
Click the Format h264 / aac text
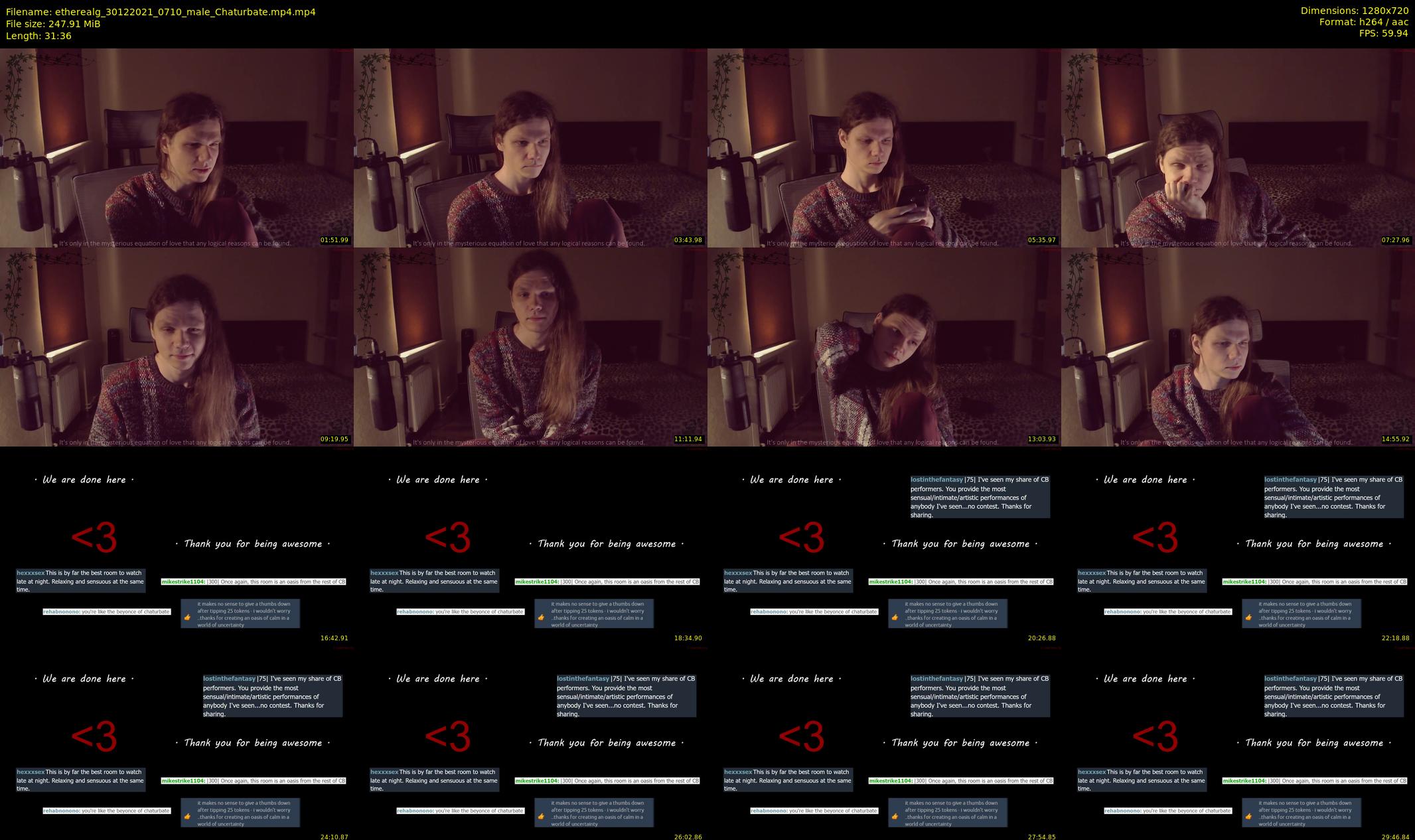(x=1363, y=22)
